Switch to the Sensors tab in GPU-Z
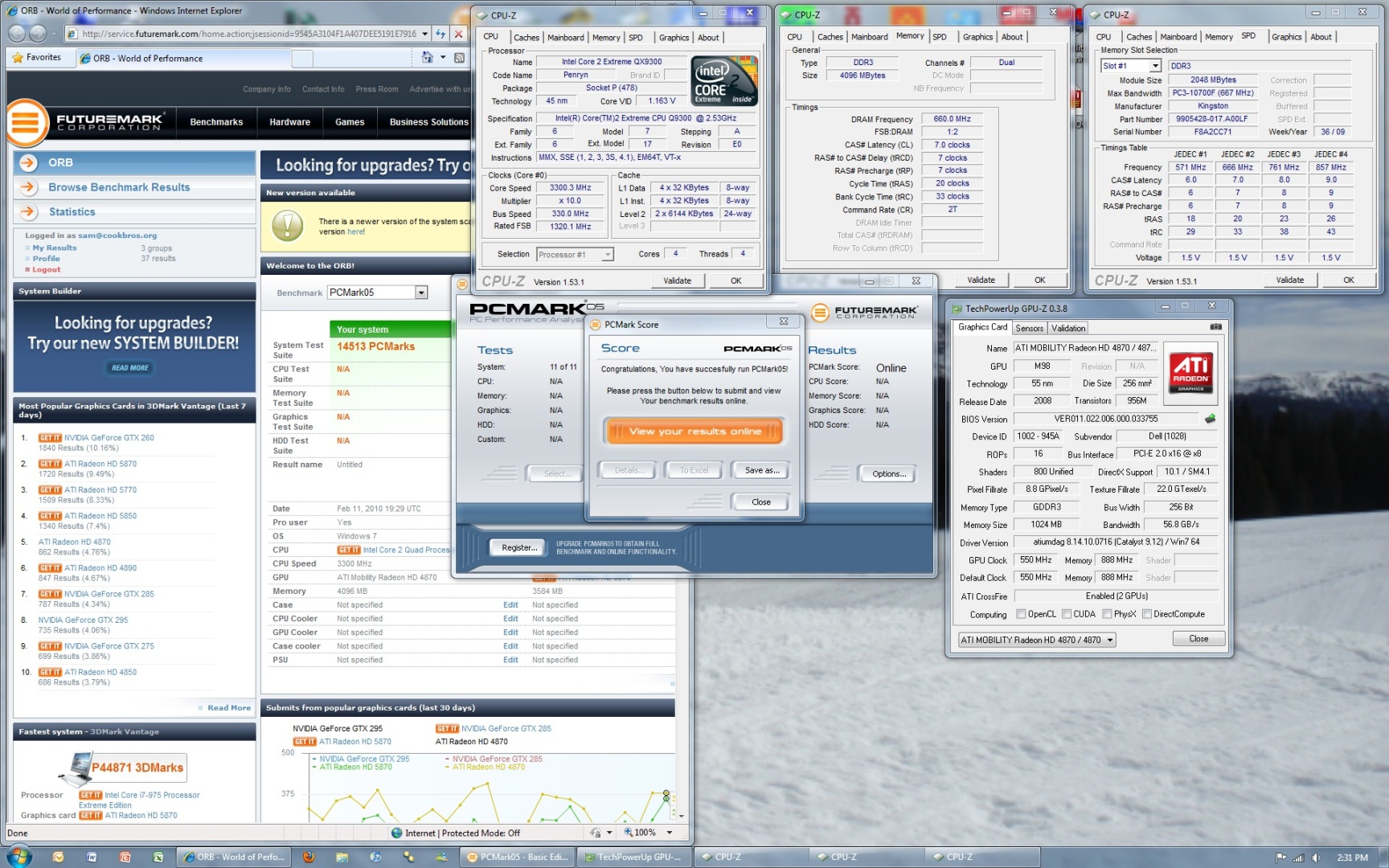Screen dimensions: 1389x868 (1029, 328)
